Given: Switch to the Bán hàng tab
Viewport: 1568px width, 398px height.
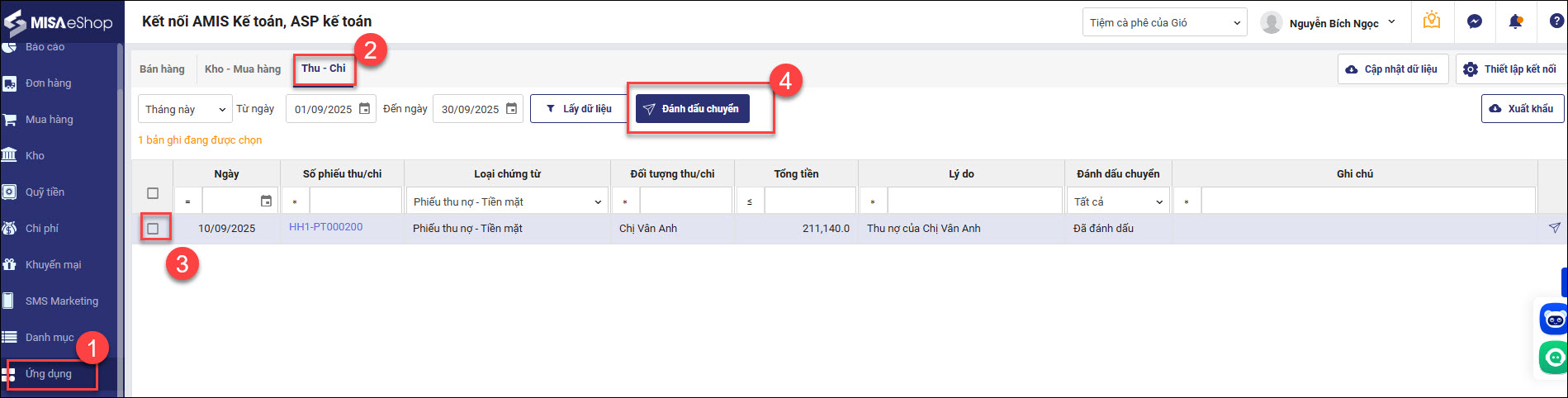Looking at the screenshot, I should (162, 69).
